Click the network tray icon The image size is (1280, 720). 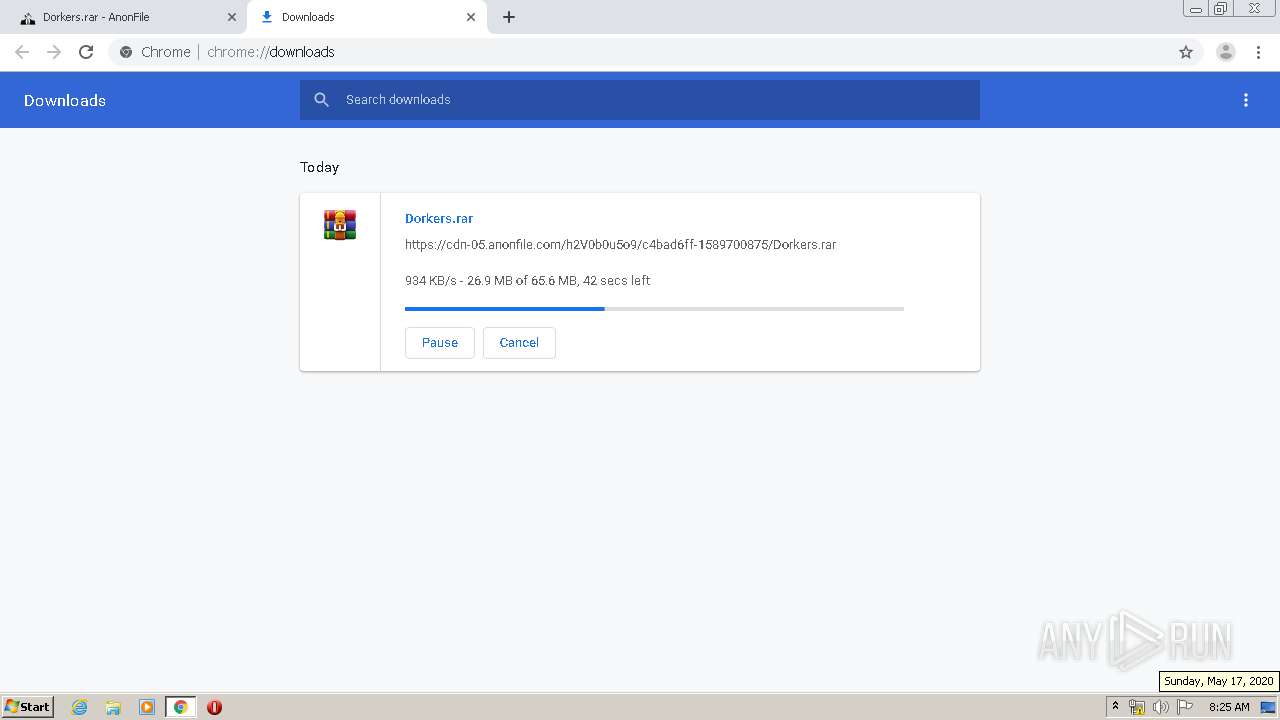1137,707
